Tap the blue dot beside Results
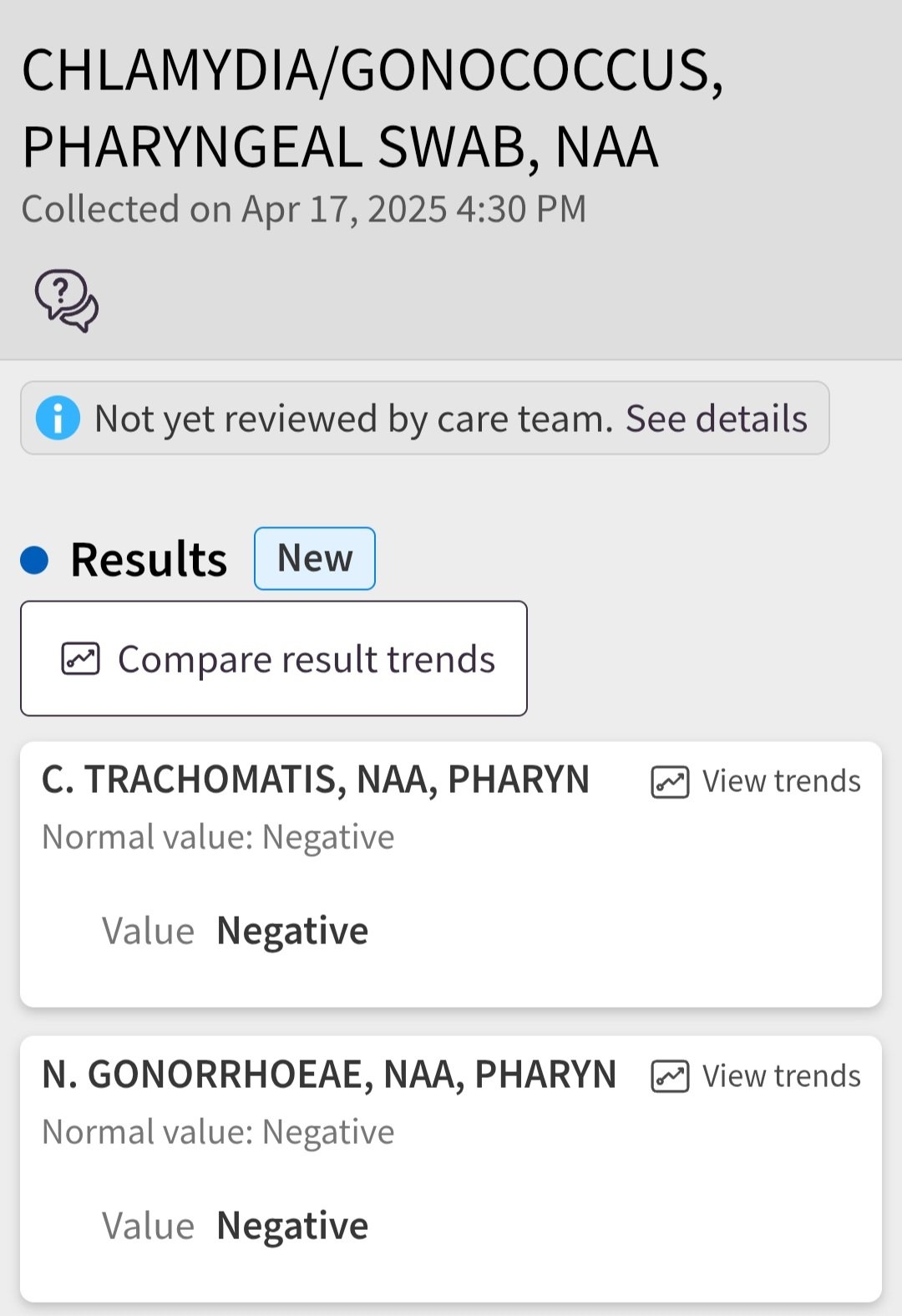902x1316 pixels. (x=34, y=560)
